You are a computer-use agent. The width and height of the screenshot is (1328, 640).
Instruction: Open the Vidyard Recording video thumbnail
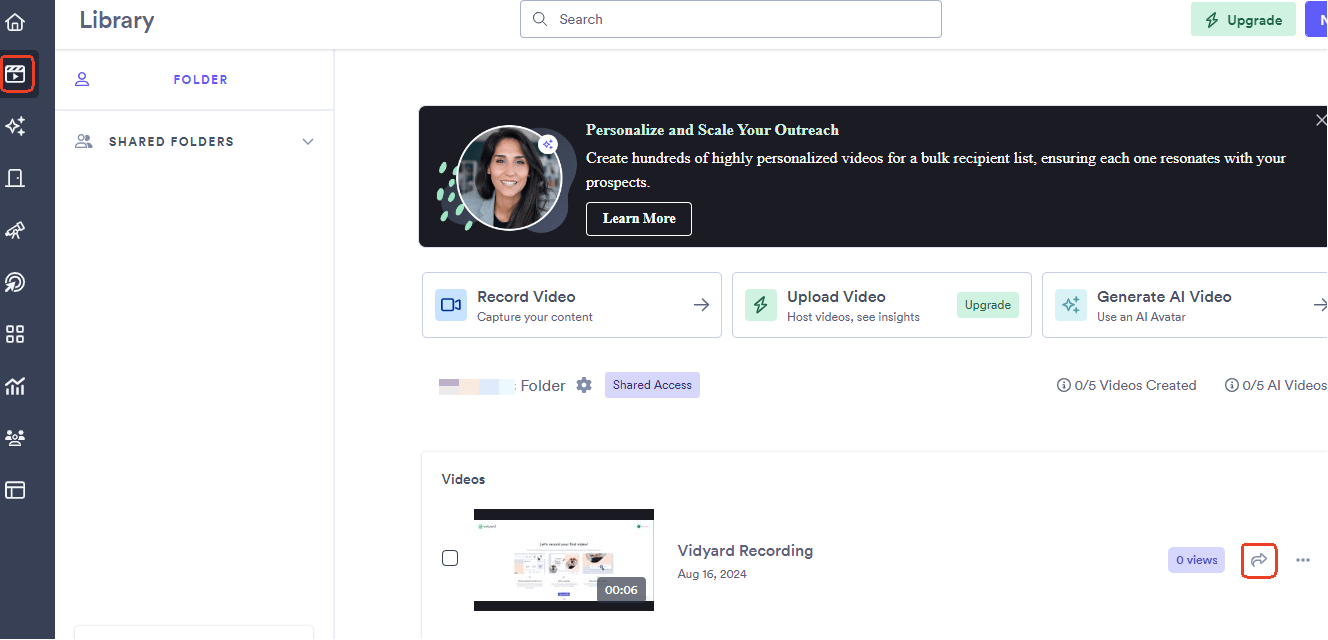(563, 559)
